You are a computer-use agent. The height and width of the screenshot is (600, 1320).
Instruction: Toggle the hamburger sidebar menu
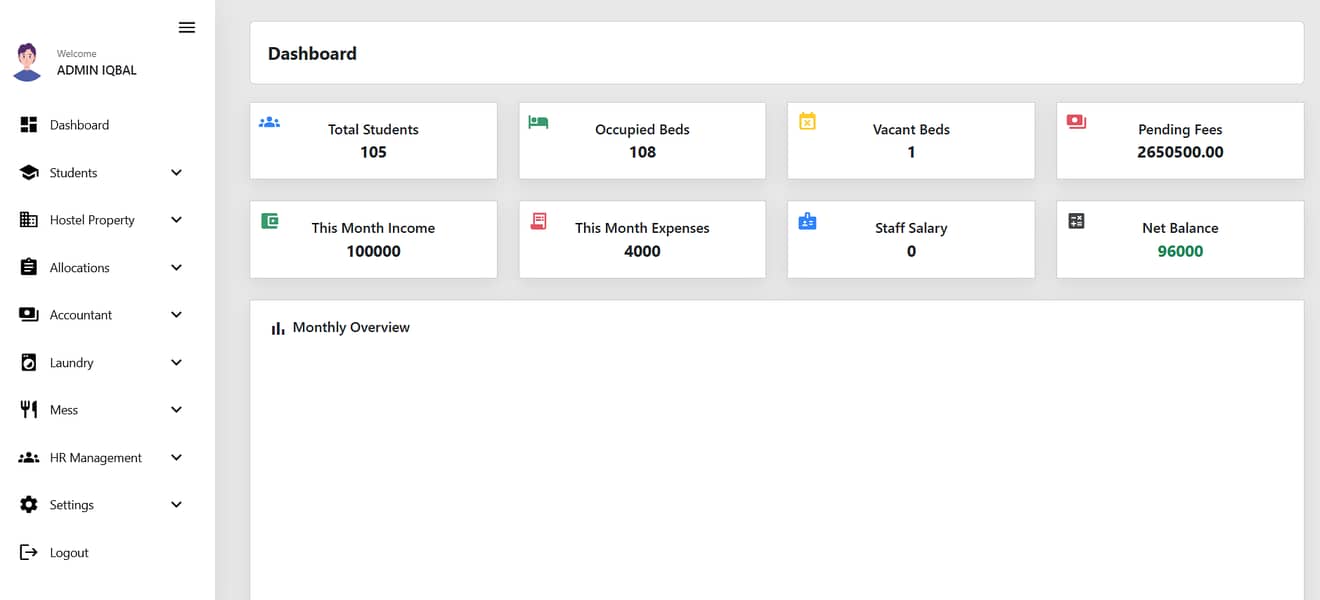coord(186,28)
